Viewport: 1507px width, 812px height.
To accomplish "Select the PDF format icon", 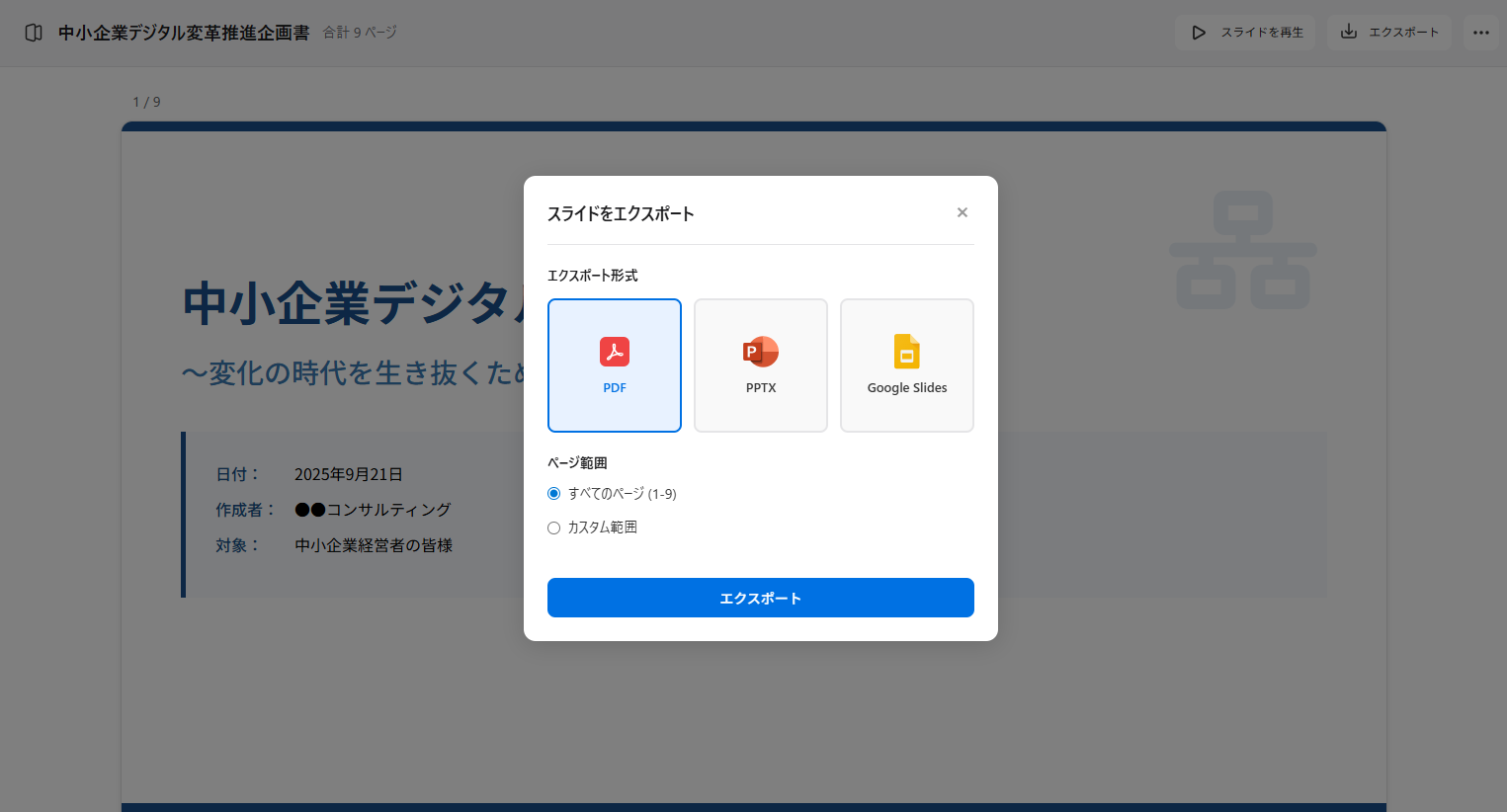I will (615, 352).
